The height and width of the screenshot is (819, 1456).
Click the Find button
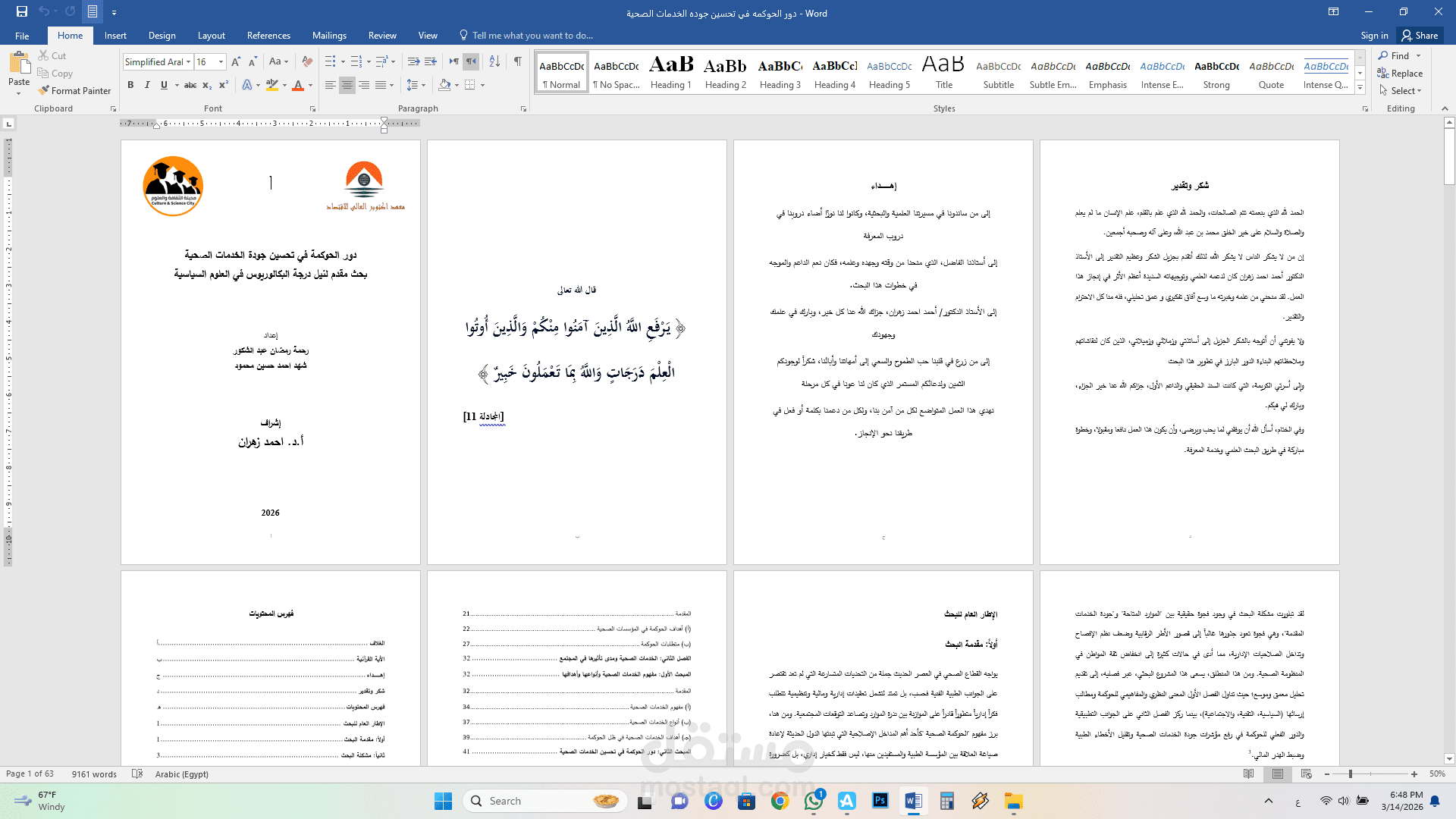point(1395,55)
